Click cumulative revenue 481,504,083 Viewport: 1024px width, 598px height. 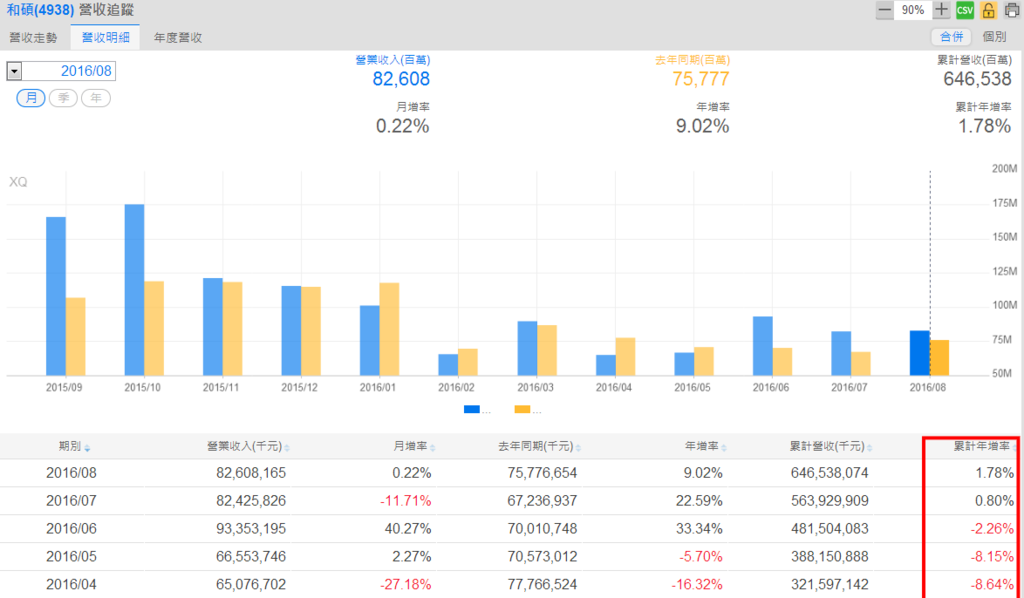[x=829, y=528]
